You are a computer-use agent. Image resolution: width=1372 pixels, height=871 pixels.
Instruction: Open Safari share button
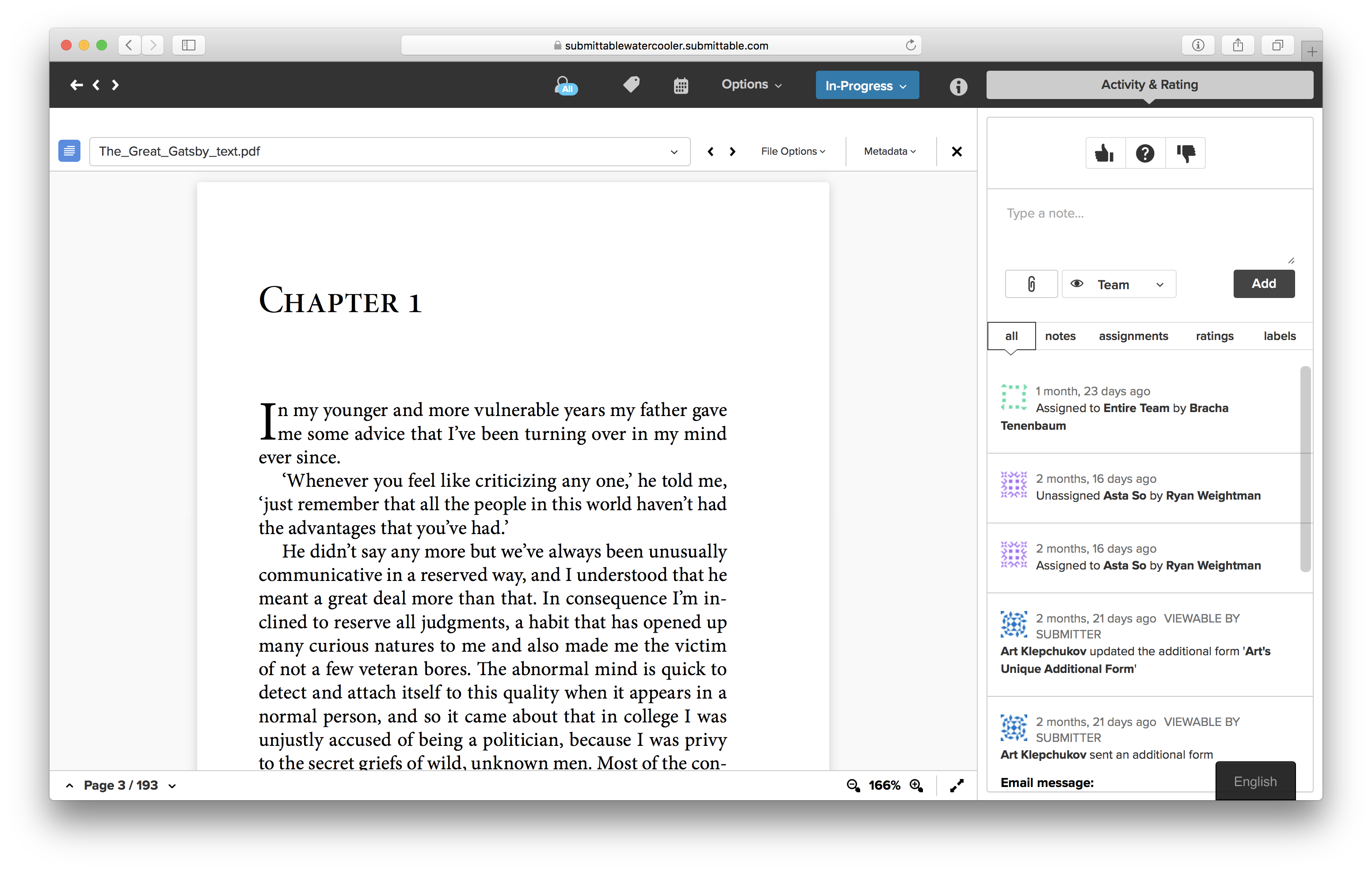[1238, 45]
